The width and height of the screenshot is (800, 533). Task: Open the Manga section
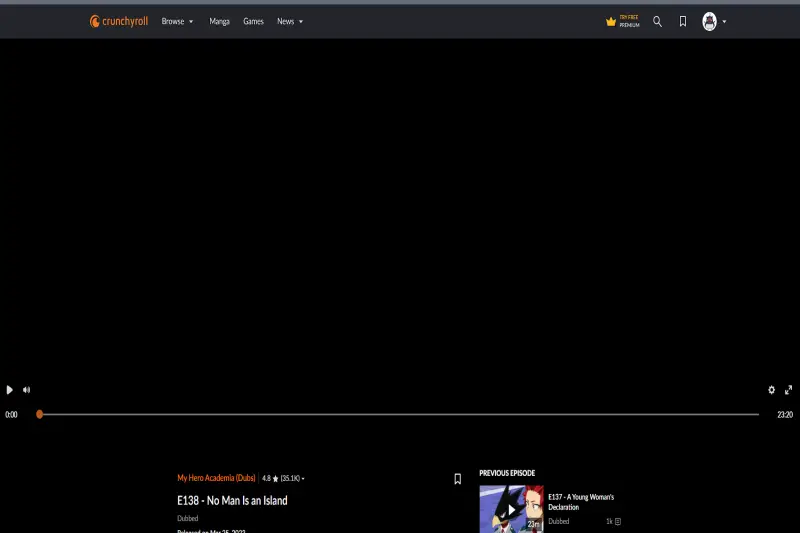click(219, 21)
